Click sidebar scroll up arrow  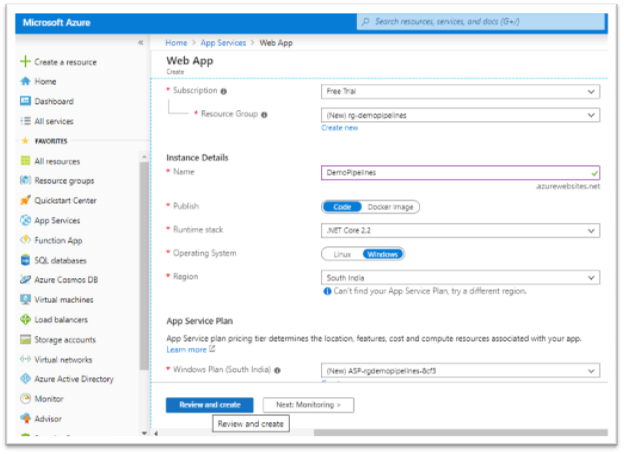click(x=144, y=157)
